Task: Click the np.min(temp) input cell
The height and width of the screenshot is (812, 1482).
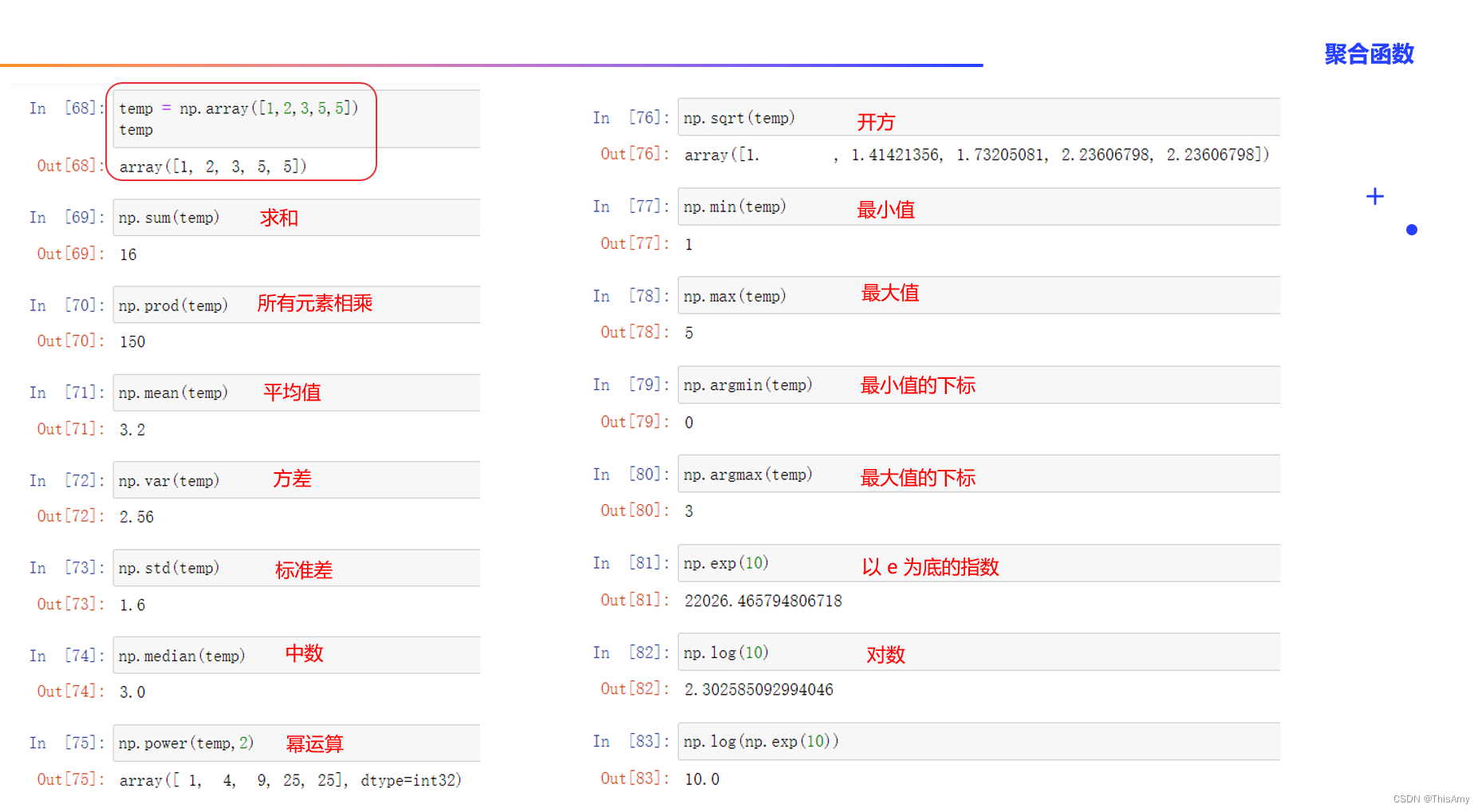Action: 979,207
